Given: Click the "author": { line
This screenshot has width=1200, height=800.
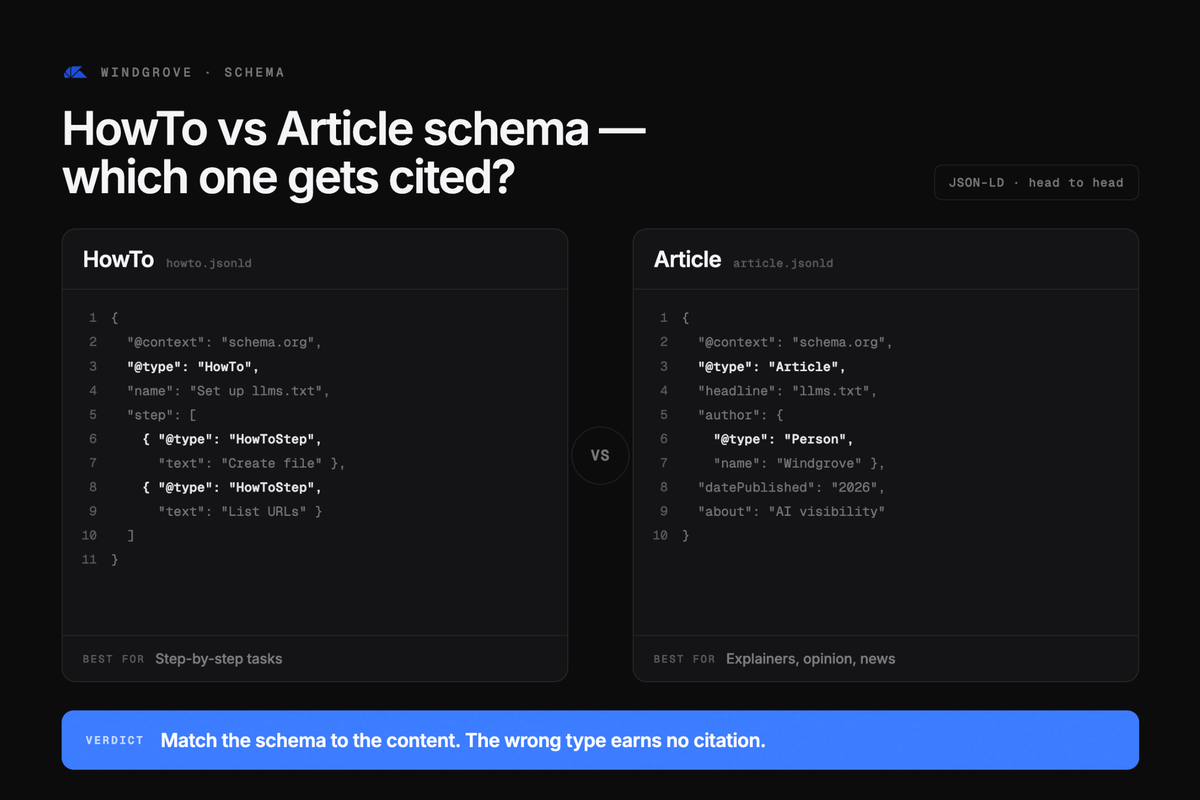Looking at the screenshot, I should (740, 414).
